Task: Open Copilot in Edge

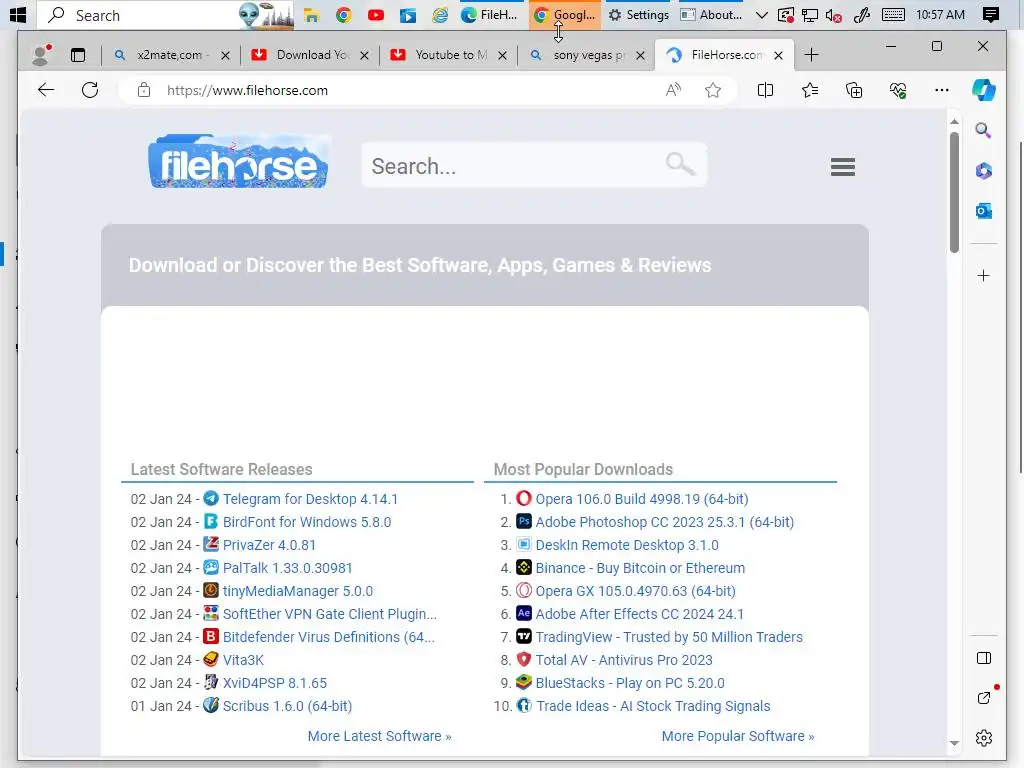Action: pyautogui.click(x=984, y=90)
